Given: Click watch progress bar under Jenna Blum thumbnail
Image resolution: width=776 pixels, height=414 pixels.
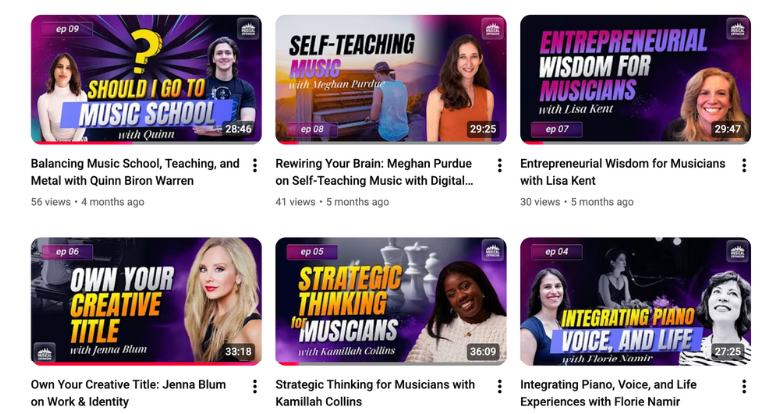Looking at the screenshot, I should [x=146, y=364].
